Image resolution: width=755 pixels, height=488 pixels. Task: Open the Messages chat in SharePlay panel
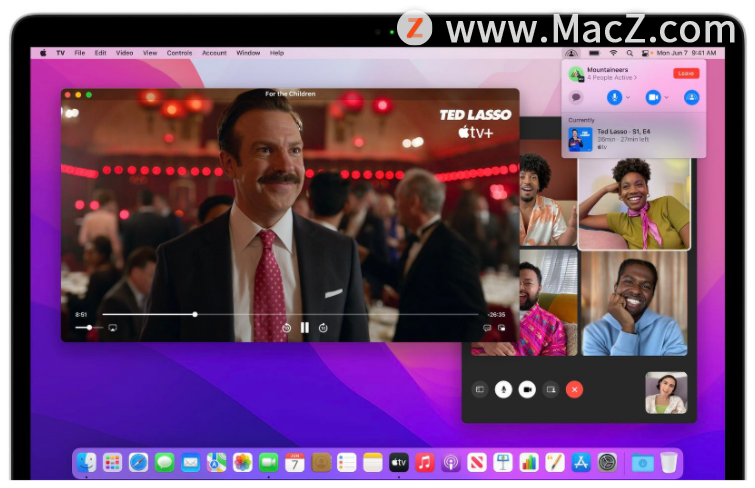tap(576, 97)
